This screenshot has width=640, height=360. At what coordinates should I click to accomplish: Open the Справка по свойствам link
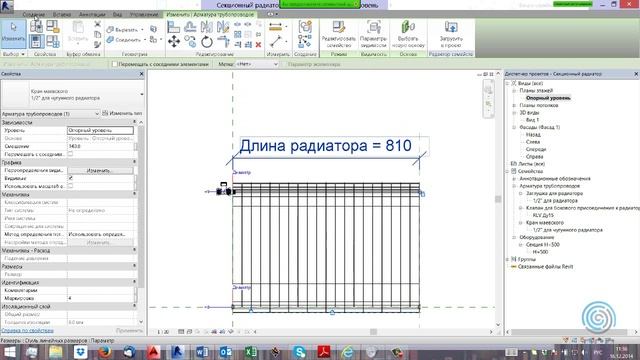pos(27,331)
